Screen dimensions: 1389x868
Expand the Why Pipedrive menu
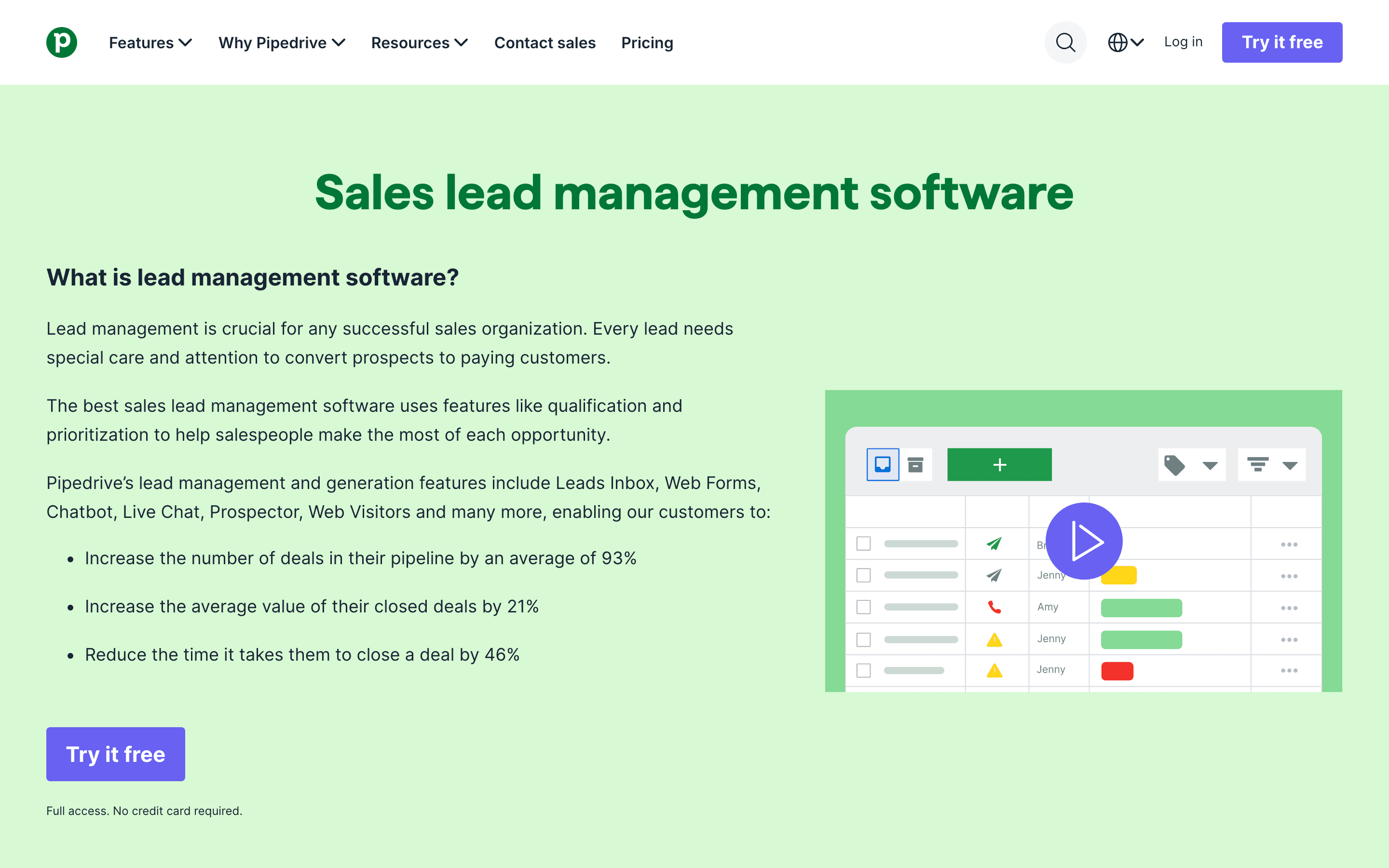pos(282,42)
